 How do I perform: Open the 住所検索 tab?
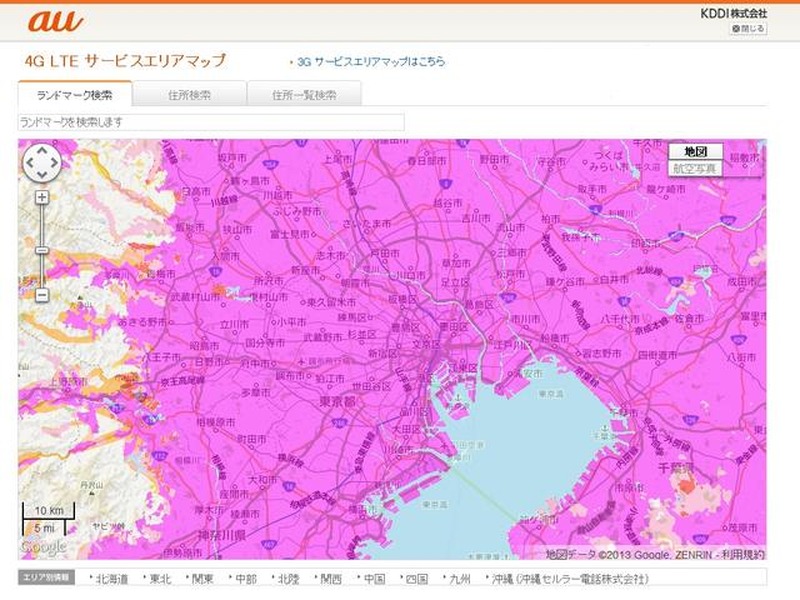189,96
